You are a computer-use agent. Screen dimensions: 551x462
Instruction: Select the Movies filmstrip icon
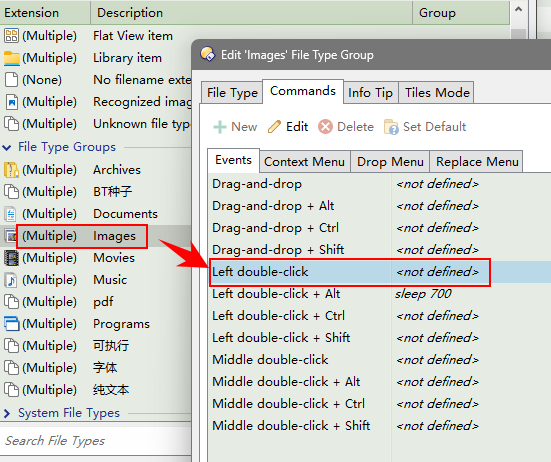pos(11,258)
